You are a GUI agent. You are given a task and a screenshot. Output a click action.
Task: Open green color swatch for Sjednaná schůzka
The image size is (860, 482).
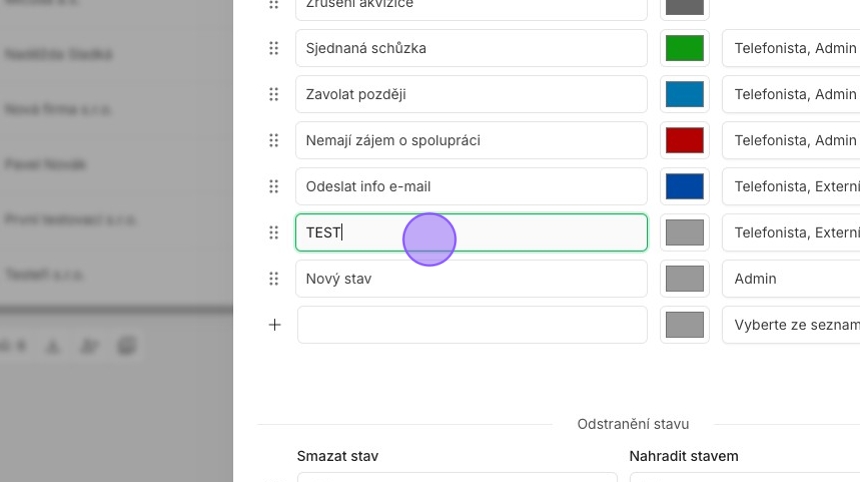[685, 48]
